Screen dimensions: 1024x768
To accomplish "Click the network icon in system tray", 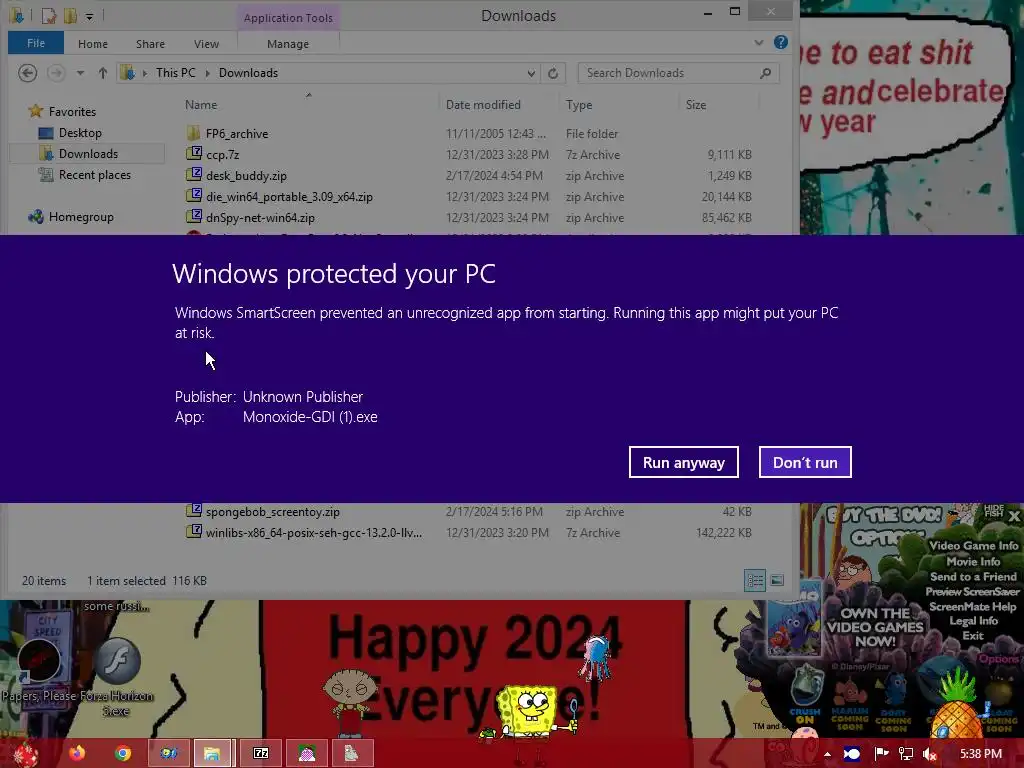I will (x=906, y=754).
